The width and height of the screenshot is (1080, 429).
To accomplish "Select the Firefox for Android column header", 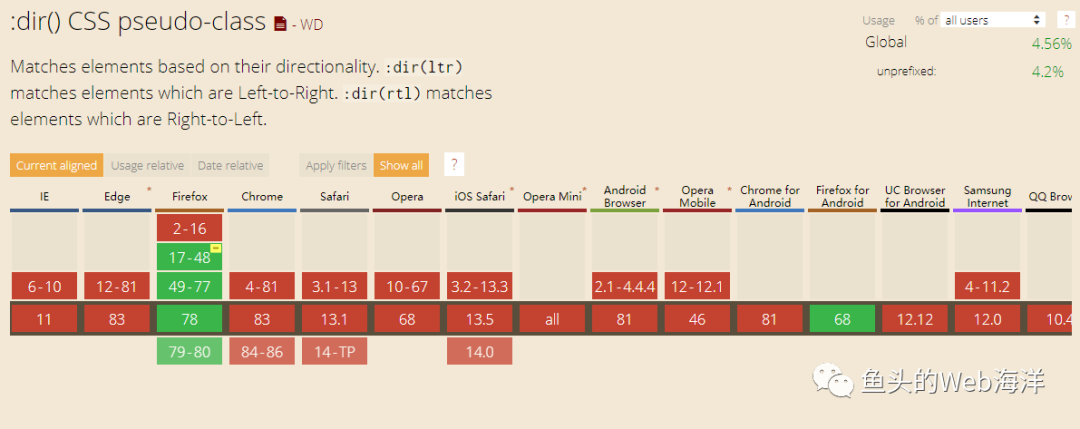I will (x=842, y=197).
